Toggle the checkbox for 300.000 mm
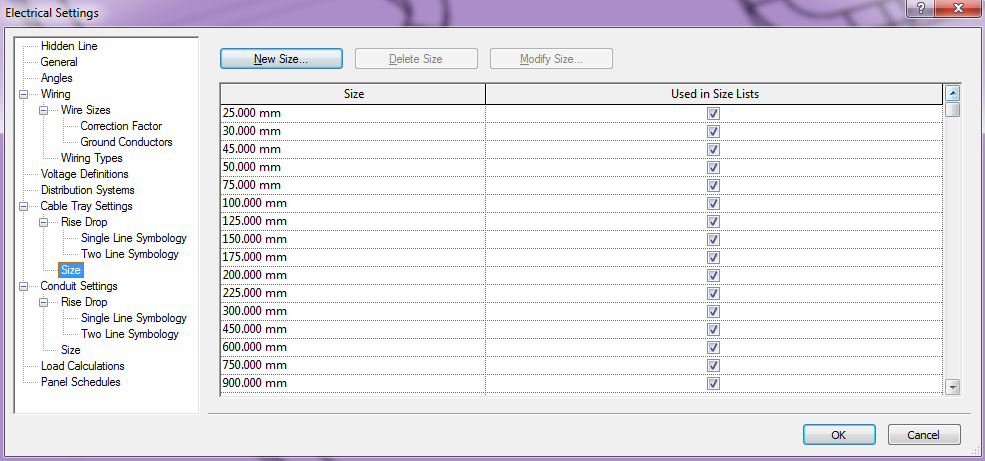Screen dimensions: 985x461 pos(713,312)
